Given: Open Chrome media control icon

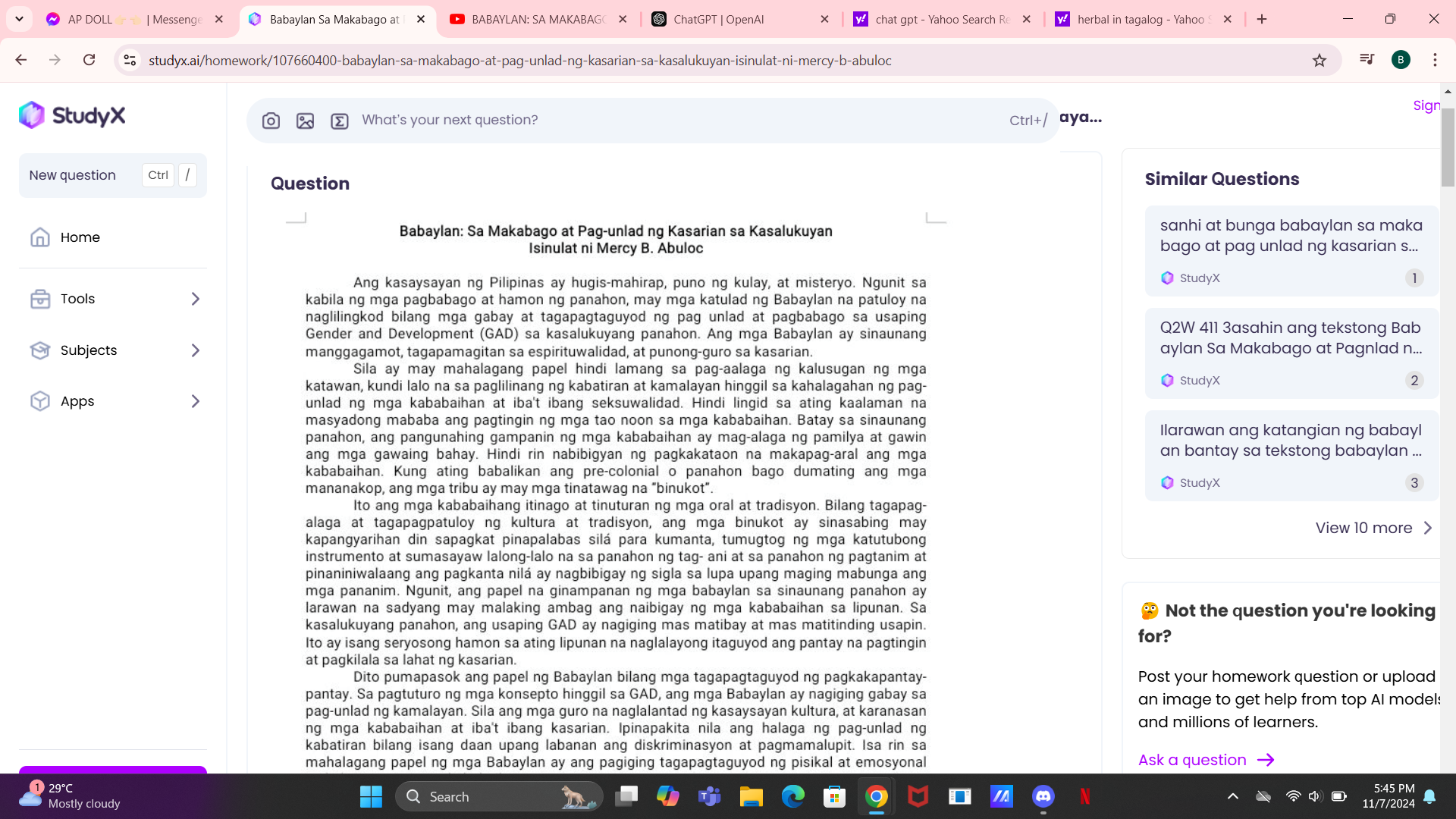Looking at the screenshot, I should coord(1367,60).
